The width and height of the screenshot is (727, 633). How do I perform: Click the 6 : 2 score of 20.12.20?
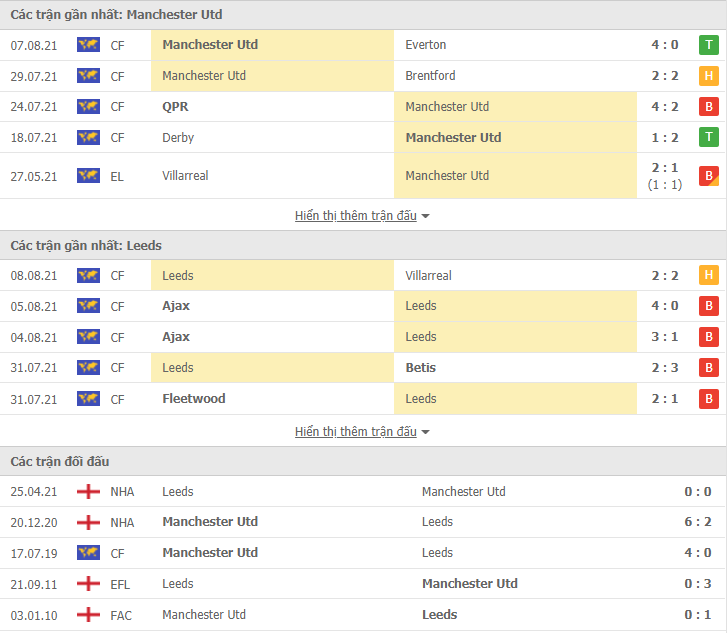697,522
